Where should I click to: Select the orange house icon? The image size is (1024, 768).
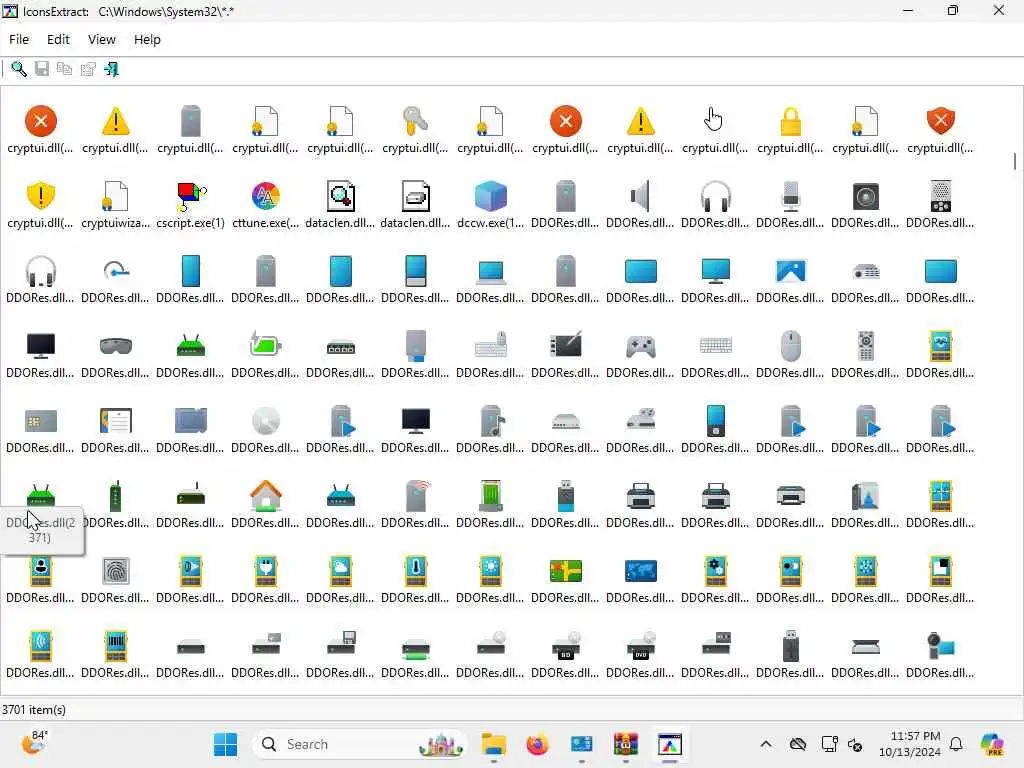click(266, 496)
